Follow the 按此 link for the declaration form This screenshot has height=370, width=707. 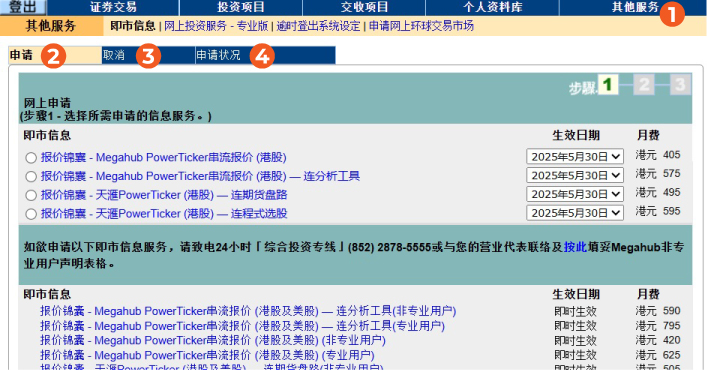[575, 247]
